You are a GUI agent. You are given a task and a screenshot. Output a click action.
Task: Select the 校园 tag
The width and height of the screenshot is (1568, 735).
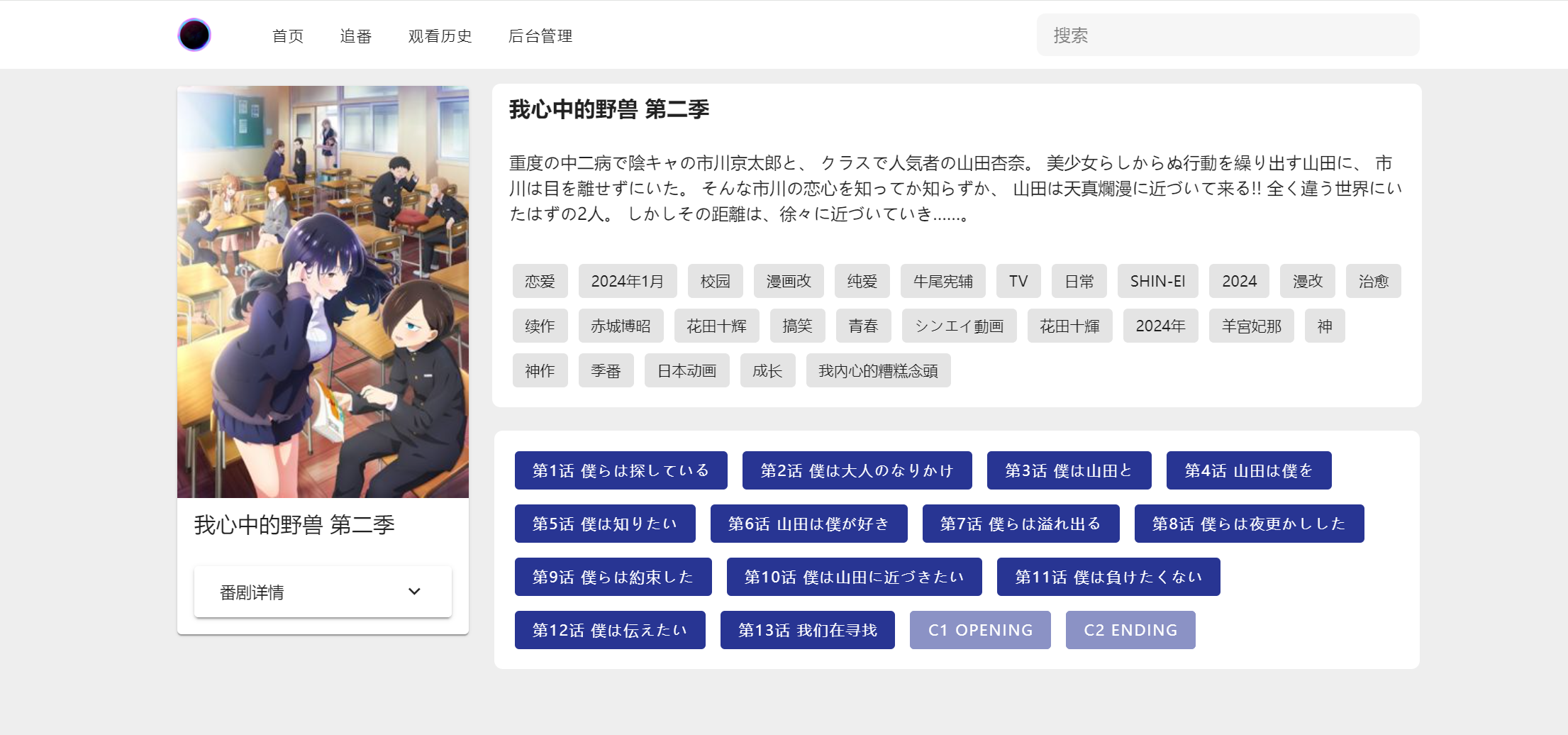tap(716, 281)
